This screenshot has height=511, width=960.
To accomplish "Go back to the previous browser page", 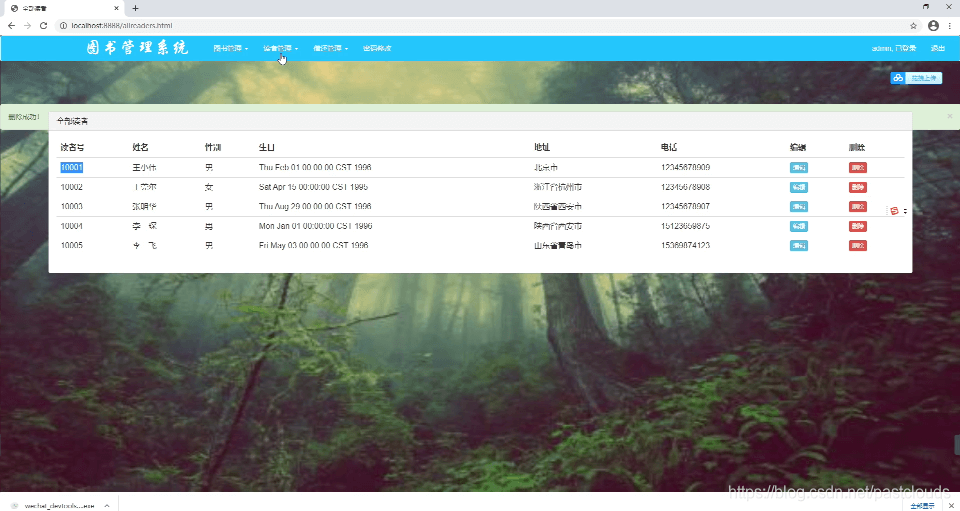I will tap(11, 26).
